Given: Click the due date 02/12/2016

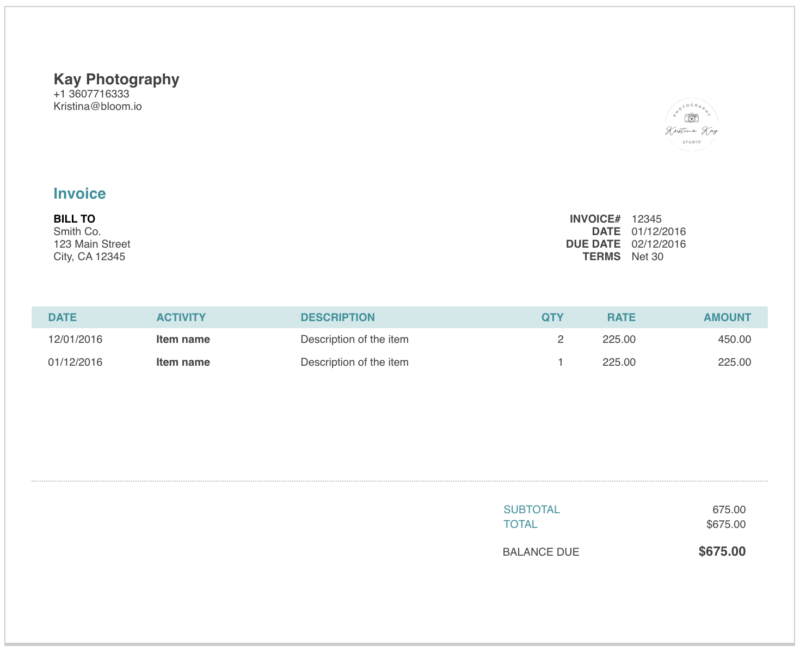Looking at the screenshot, I should pyautogui.click(x=658, y=244).
